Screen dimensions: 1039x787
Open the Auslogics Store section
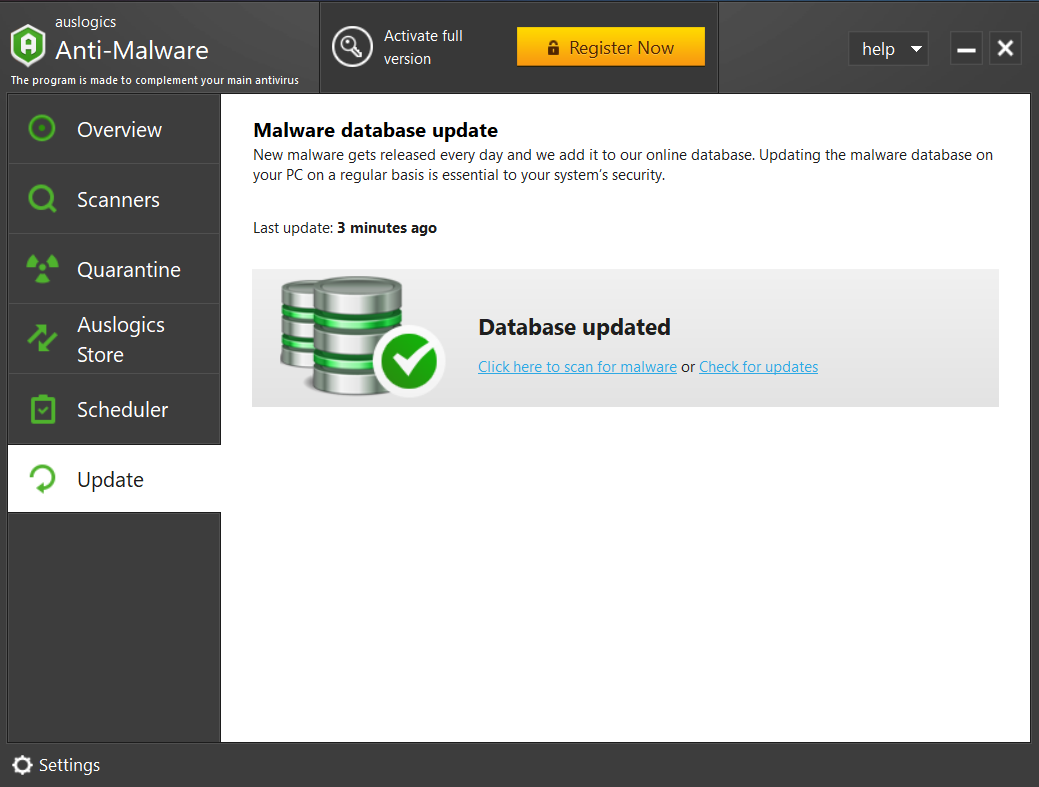pyautogui.click(x=114, y=339)
